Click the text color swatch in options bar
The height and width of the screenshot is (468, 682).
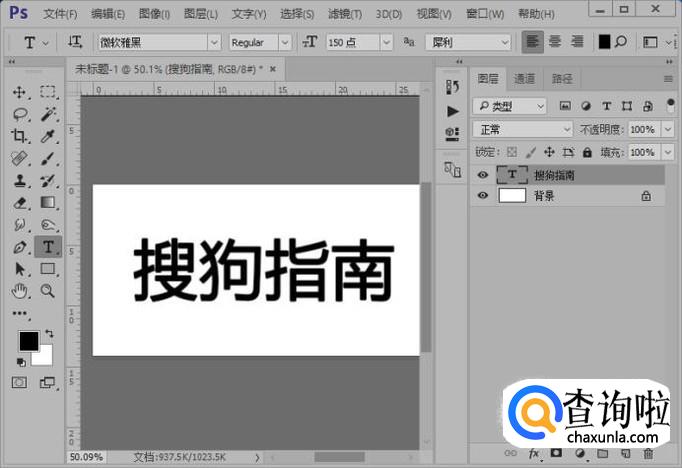[604, 42]
